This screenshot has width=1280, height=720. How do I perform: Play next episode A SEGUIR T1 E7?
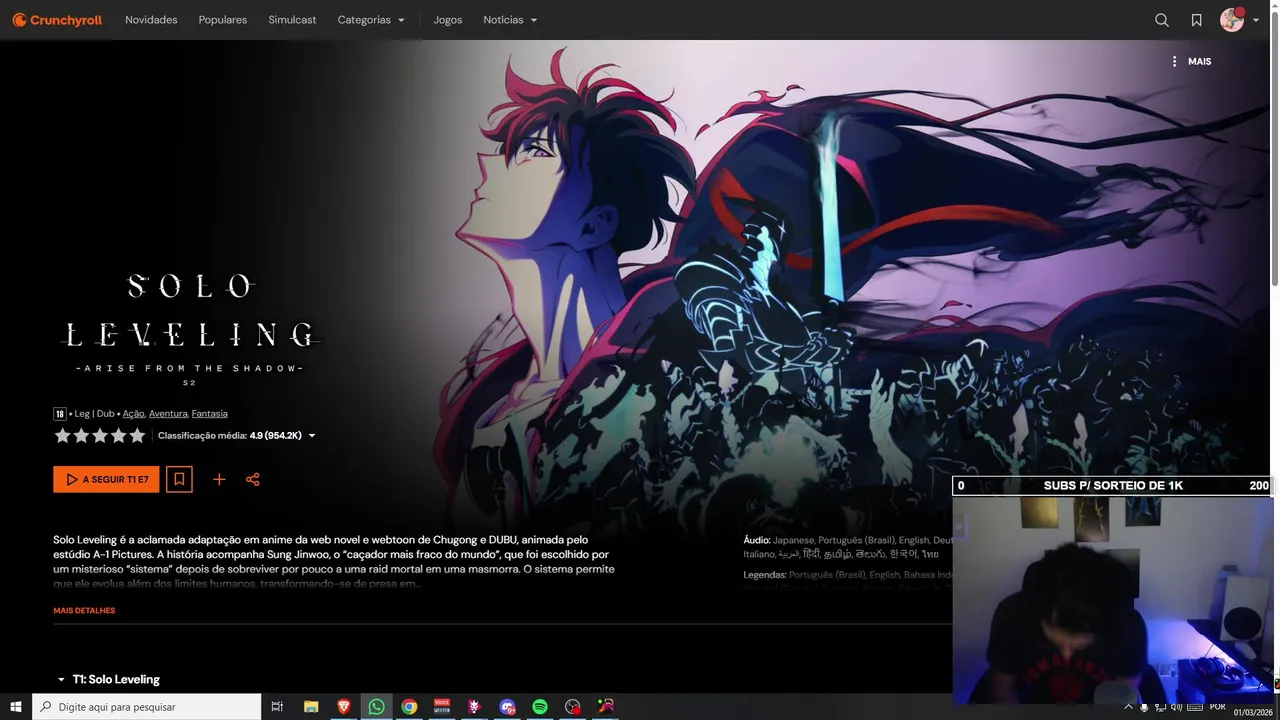106,479
